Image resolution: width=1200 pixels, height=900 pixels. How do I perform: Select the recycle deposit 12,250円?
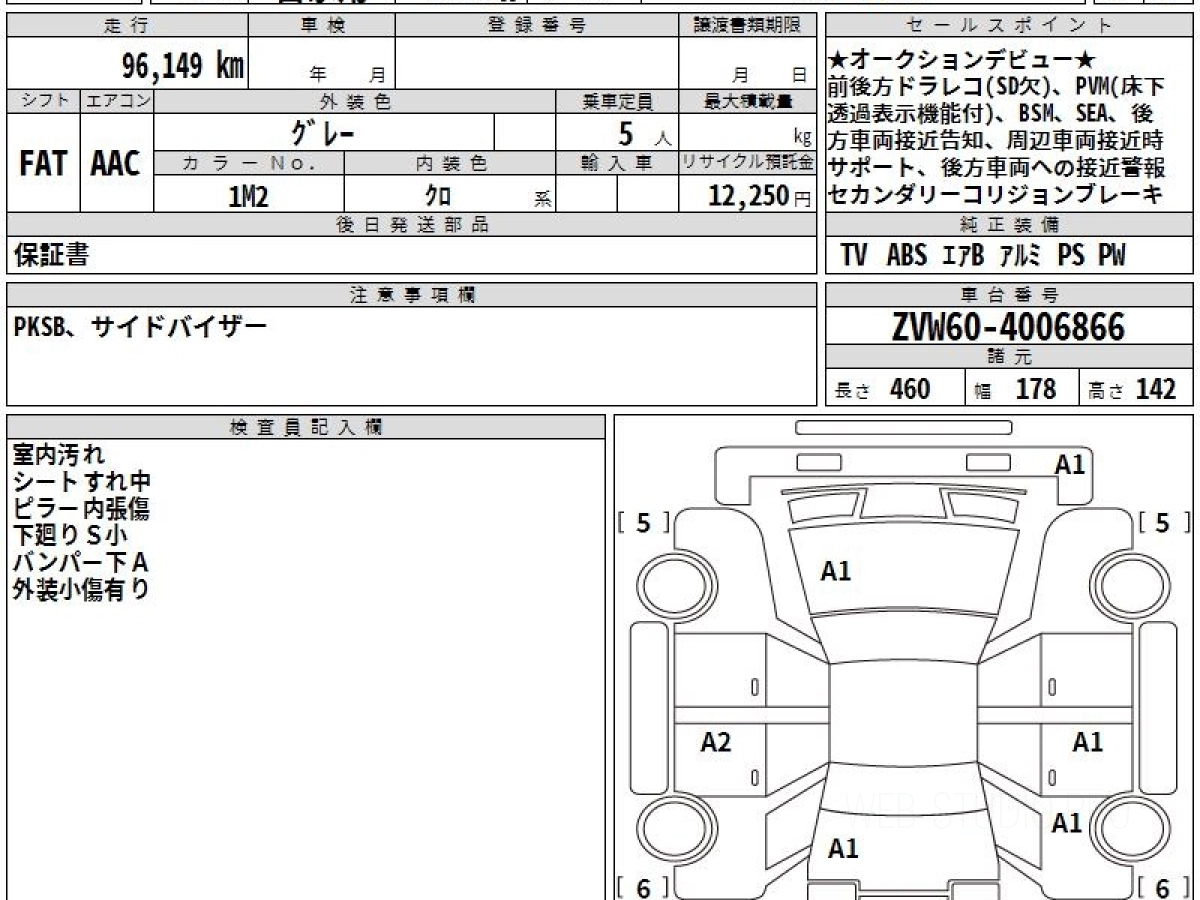pos(760,196)
